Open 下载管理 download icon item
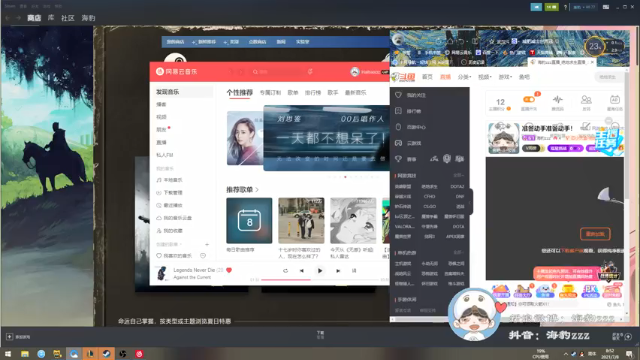This screenshot has height=360, width=640. pyautogui.click(x=169, y=193)
